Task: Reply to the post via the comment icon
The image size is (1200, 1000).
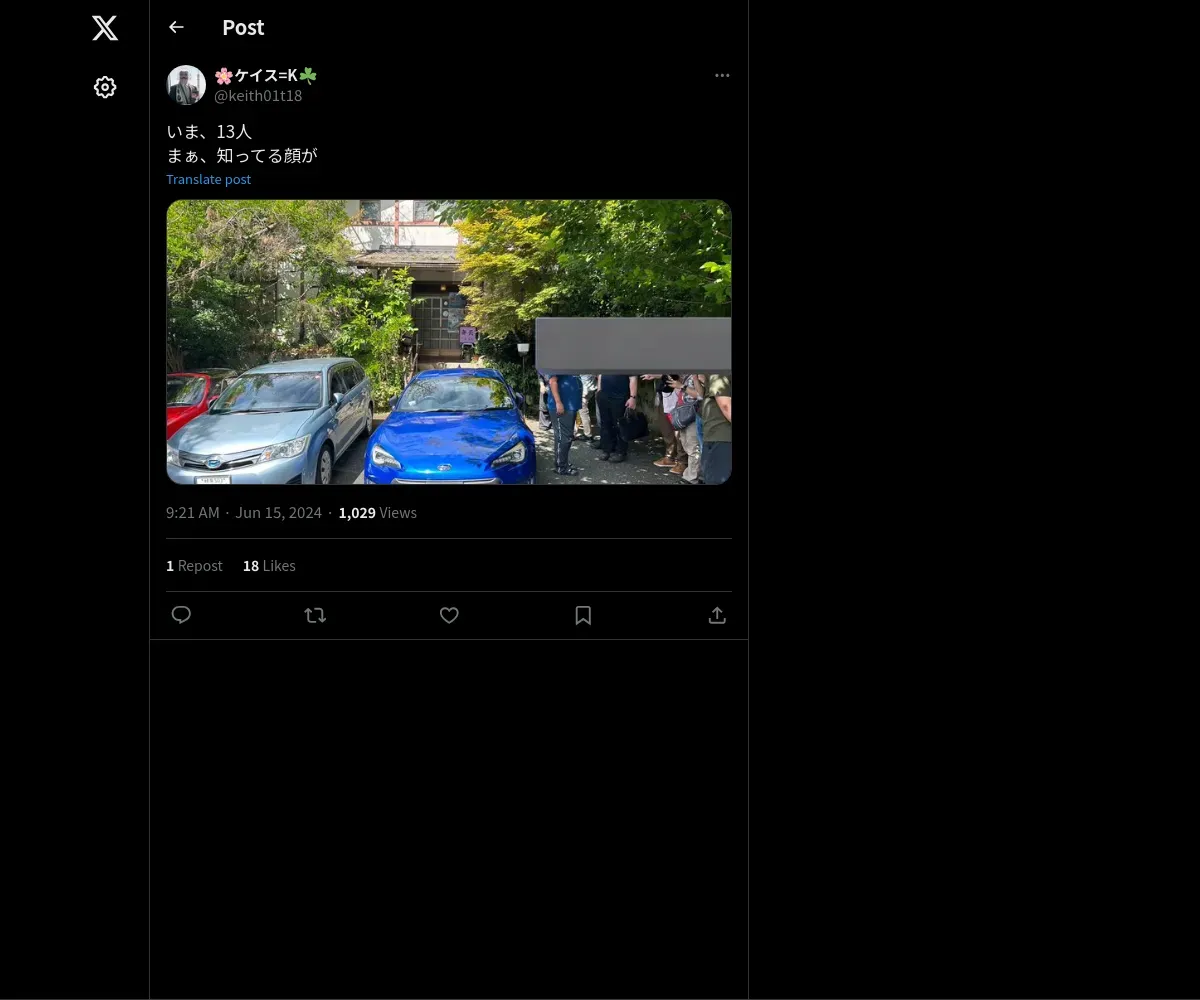Action: 181,615
